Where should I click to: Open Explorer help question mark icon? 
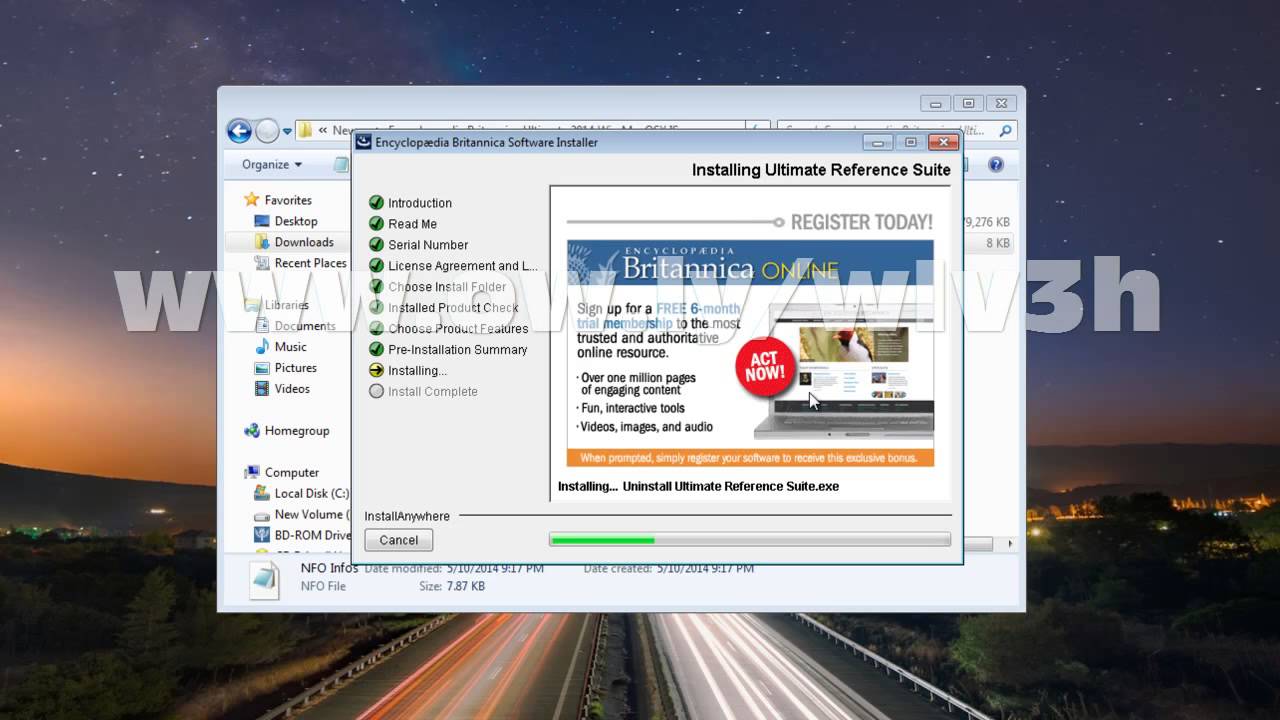click(x=995, y=164)
